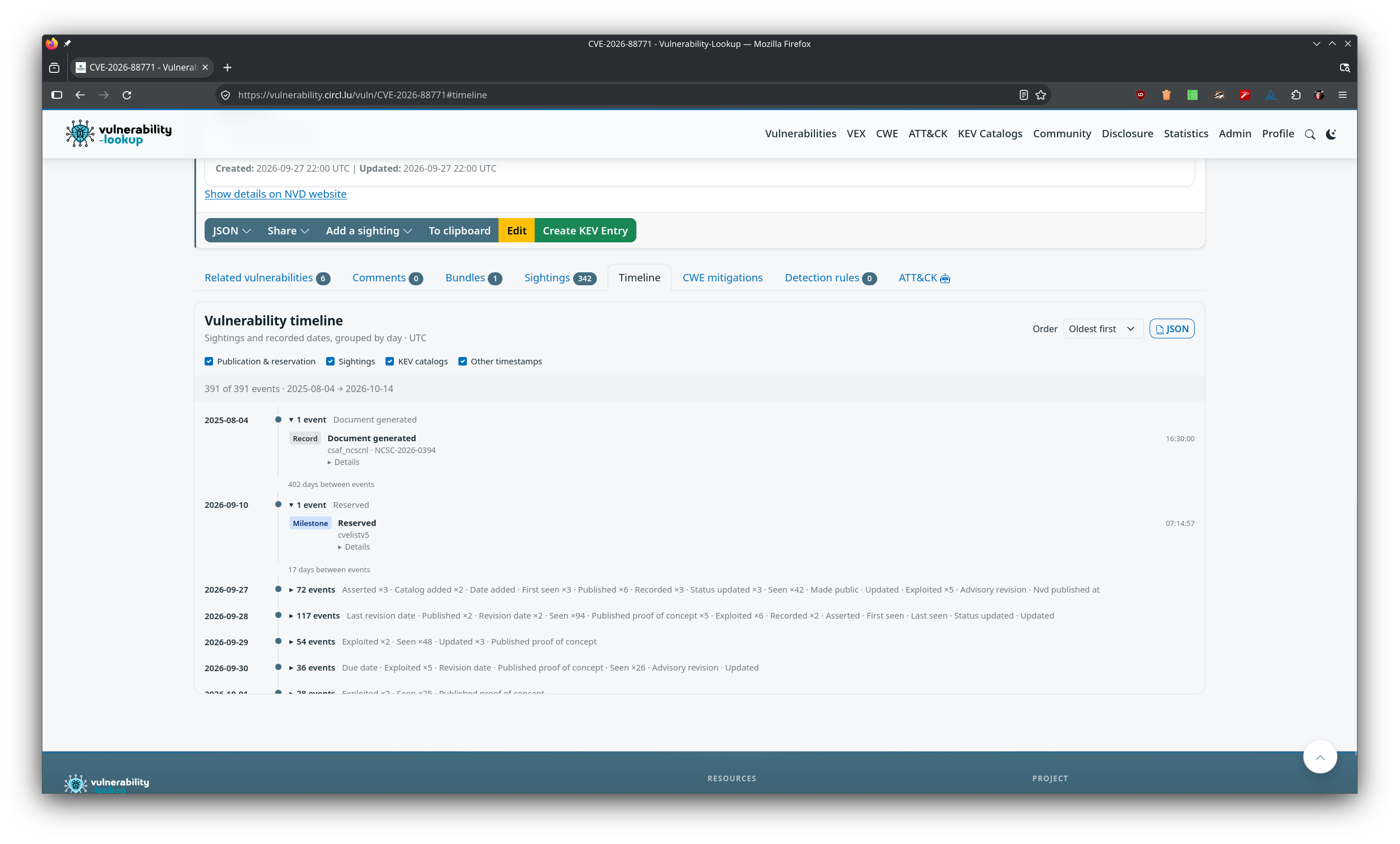Reload the page with refresh icon

coord(127,95)
